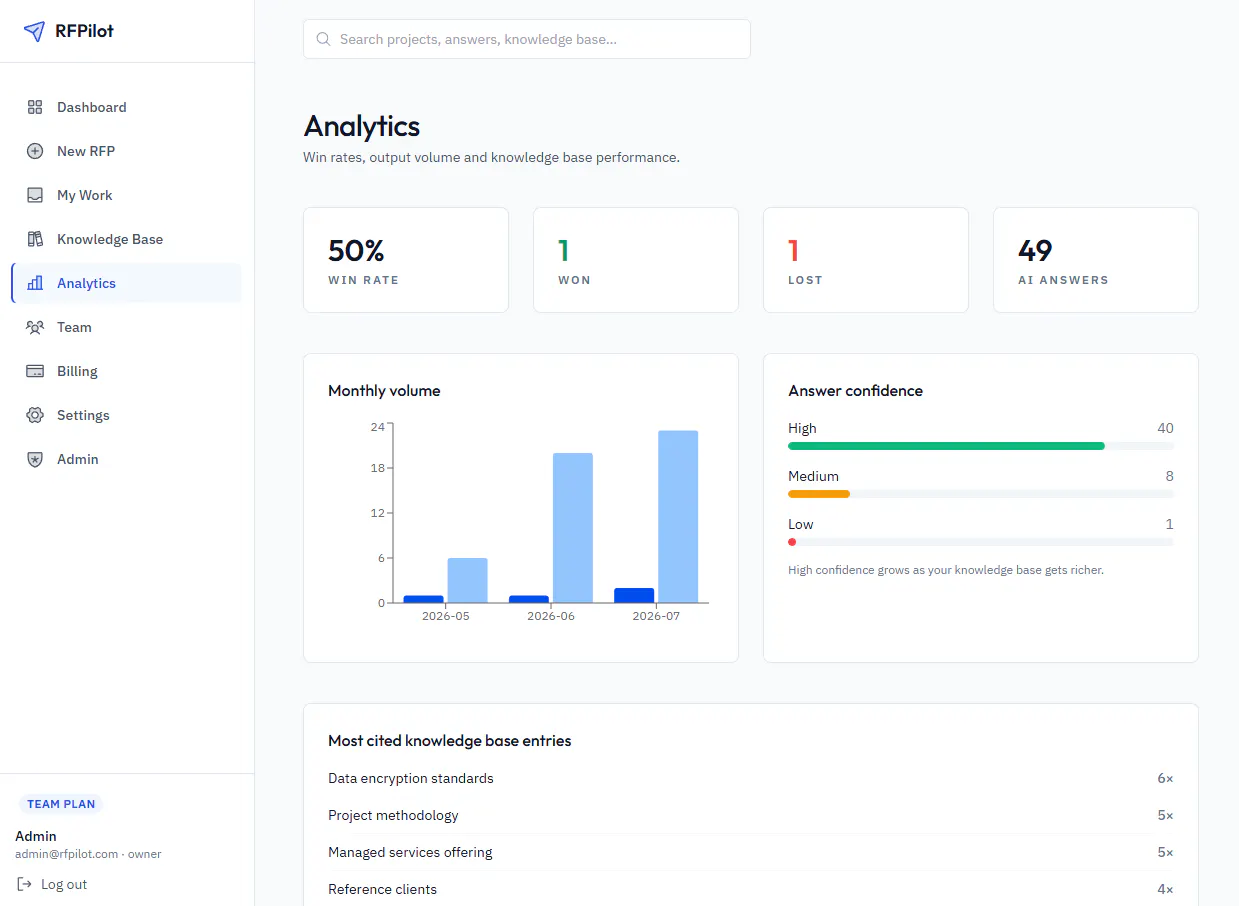Click the Knowledge Base books icon
The height and width of the screenshot is (906, 1239).
pos(35,239)
